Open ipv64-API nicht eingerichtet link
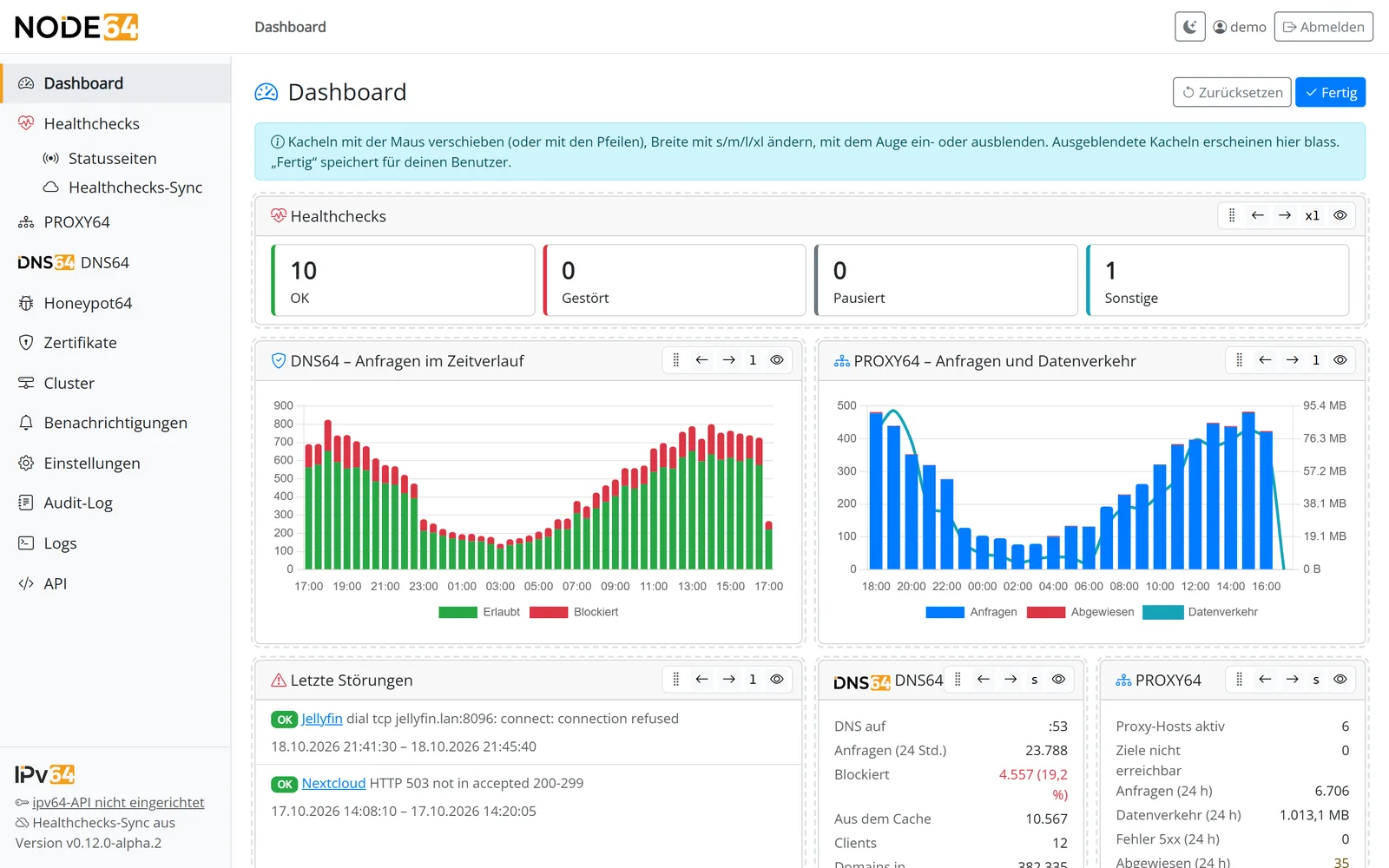Viewport: 1389px width, 868px height. [x=118, y=803]
